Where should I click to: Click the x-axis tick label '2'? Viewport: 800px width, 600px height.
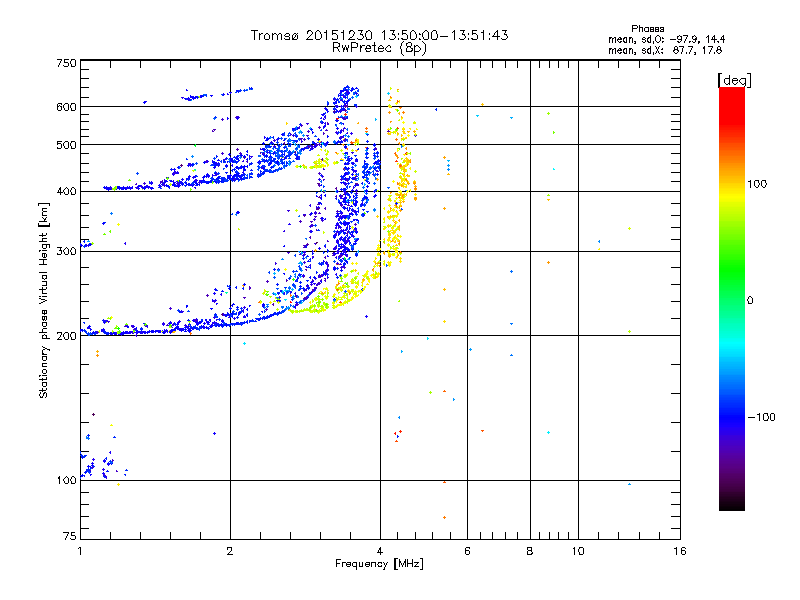pos(230,551)
